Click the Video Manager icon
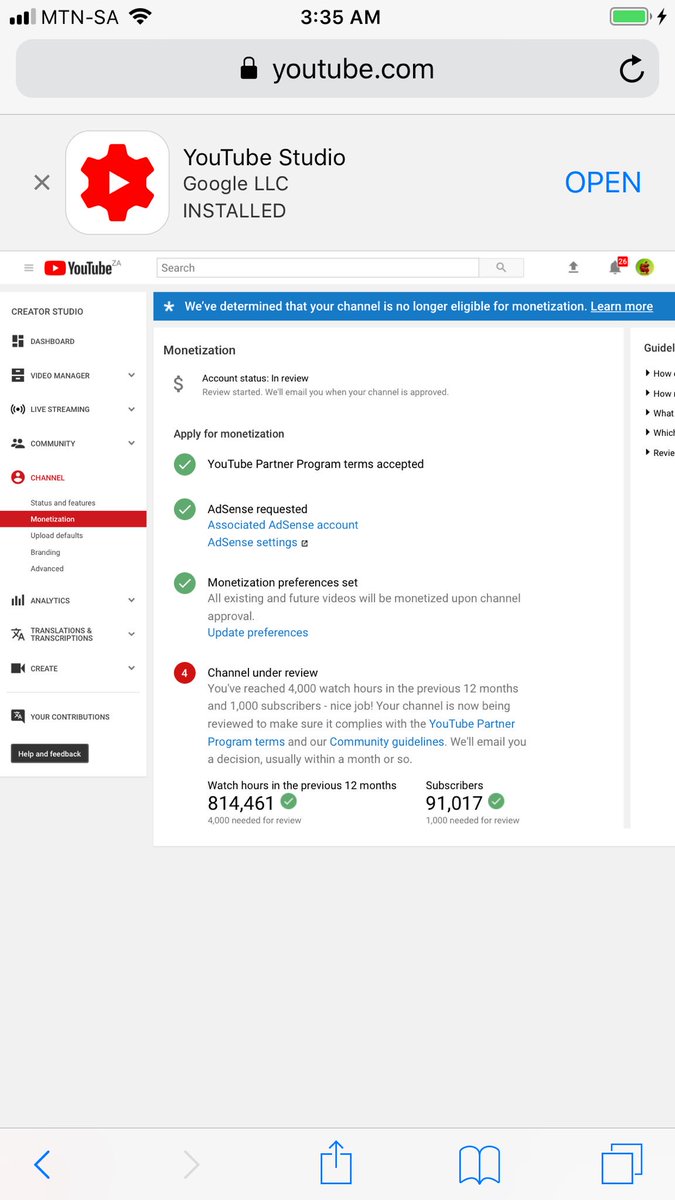This screenshot has width=675, height=1200. (x=18, y=376)
